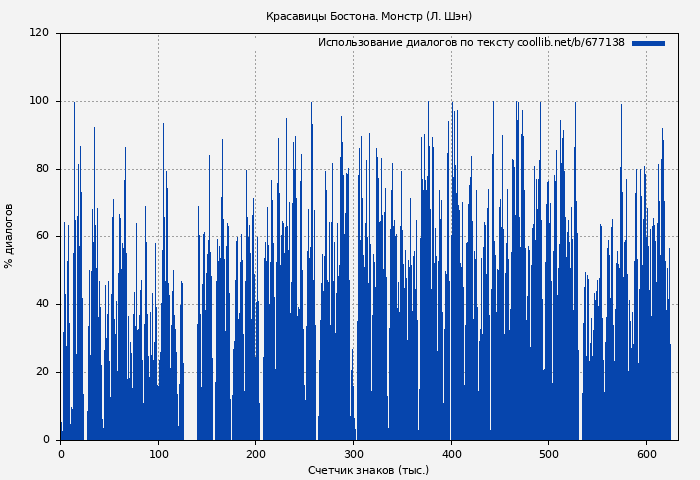This screenshot has height=480, width=700.
Task: Click the legend text "Использование диалогов по тексту"
Action: click(x=415, y=43)
